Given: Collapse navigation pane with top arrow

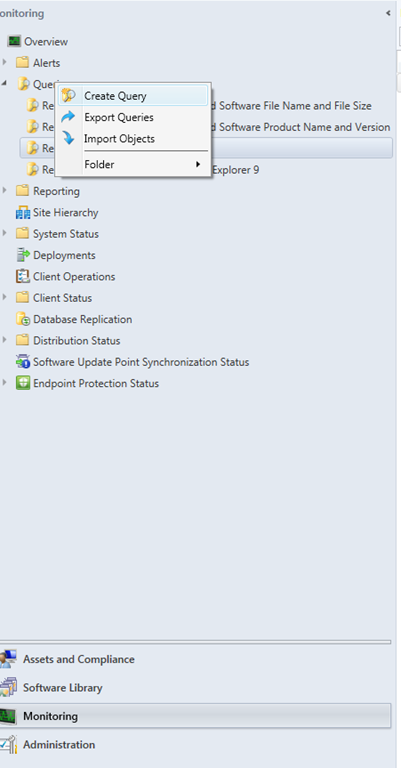Looking at the screenshot, I should [x=388, y=13].
